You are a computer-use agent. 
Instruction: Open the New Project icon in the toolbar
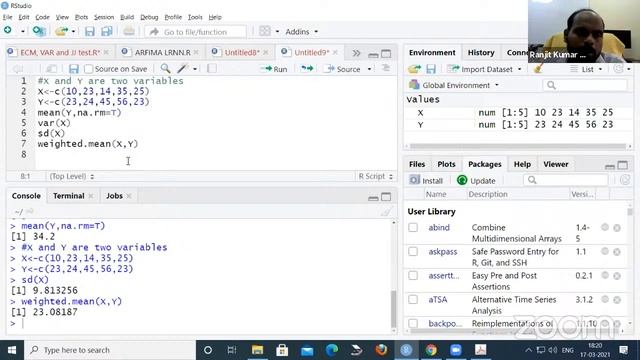pyautogui.click(x=39, y=31)
